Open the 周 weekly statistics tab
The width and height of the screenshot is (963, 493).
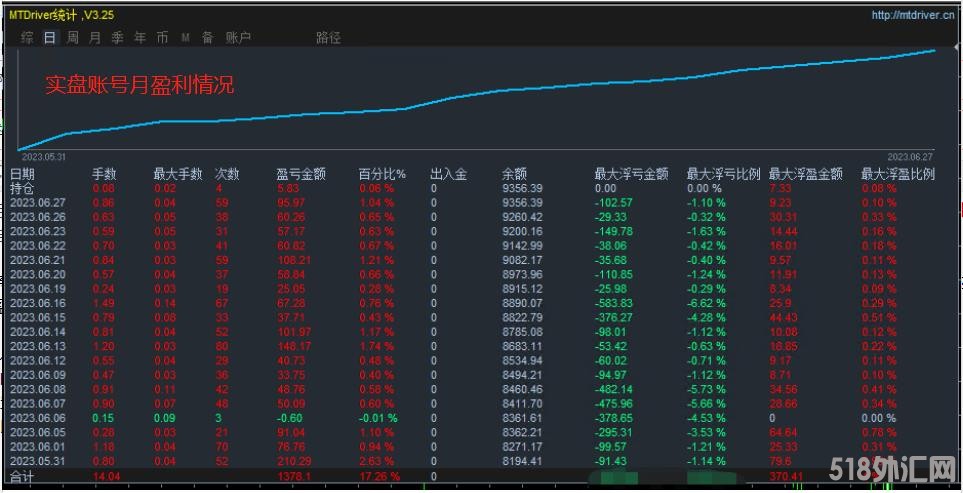73,38
